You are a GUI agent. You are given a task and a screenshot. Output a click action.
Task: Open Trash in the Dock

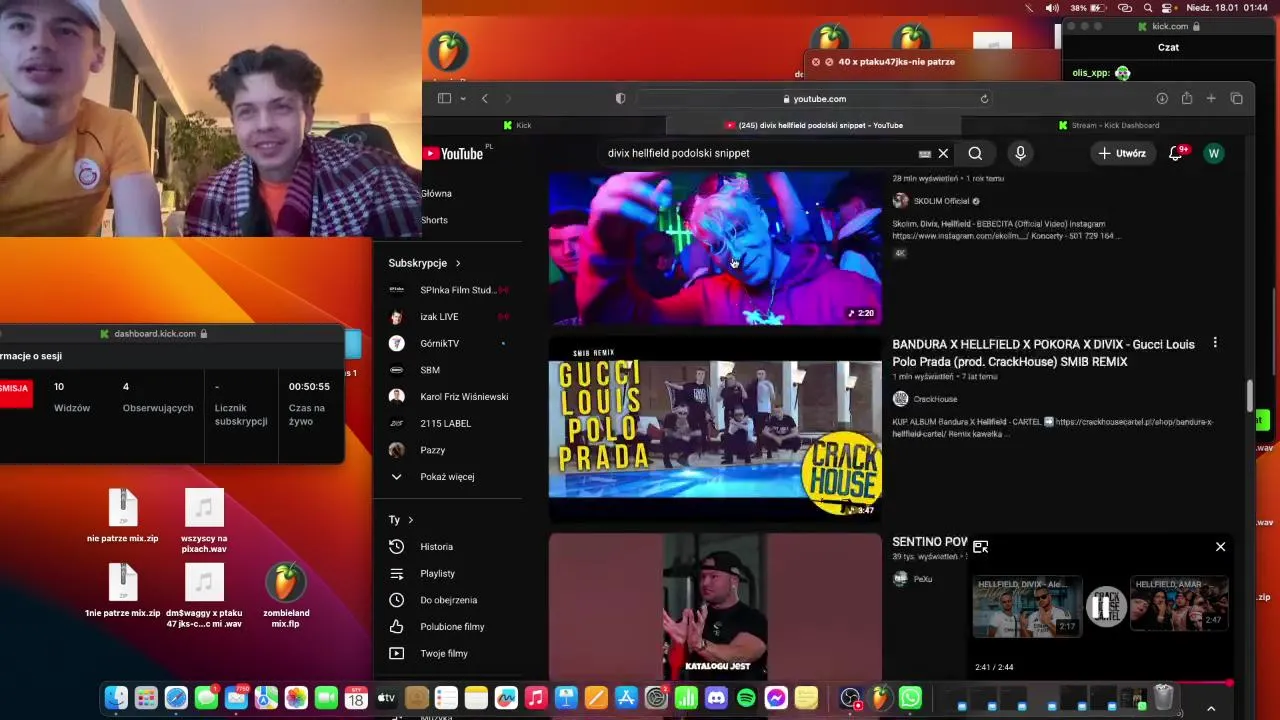click(1163, 698)
